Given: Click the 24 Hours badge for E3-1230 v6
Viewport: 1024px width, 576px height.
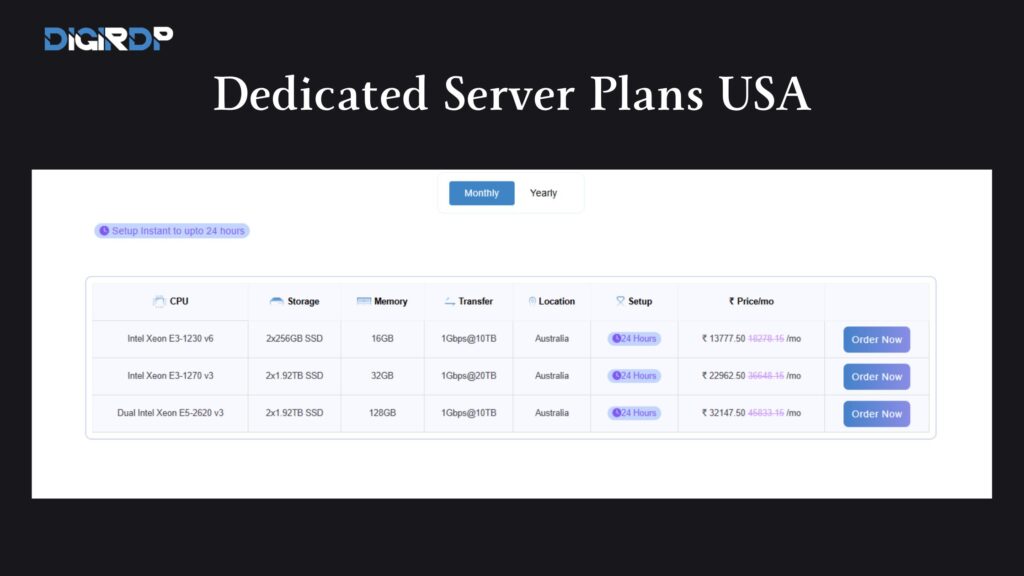Looking at the screenshot, I should (x=634, y=339).
